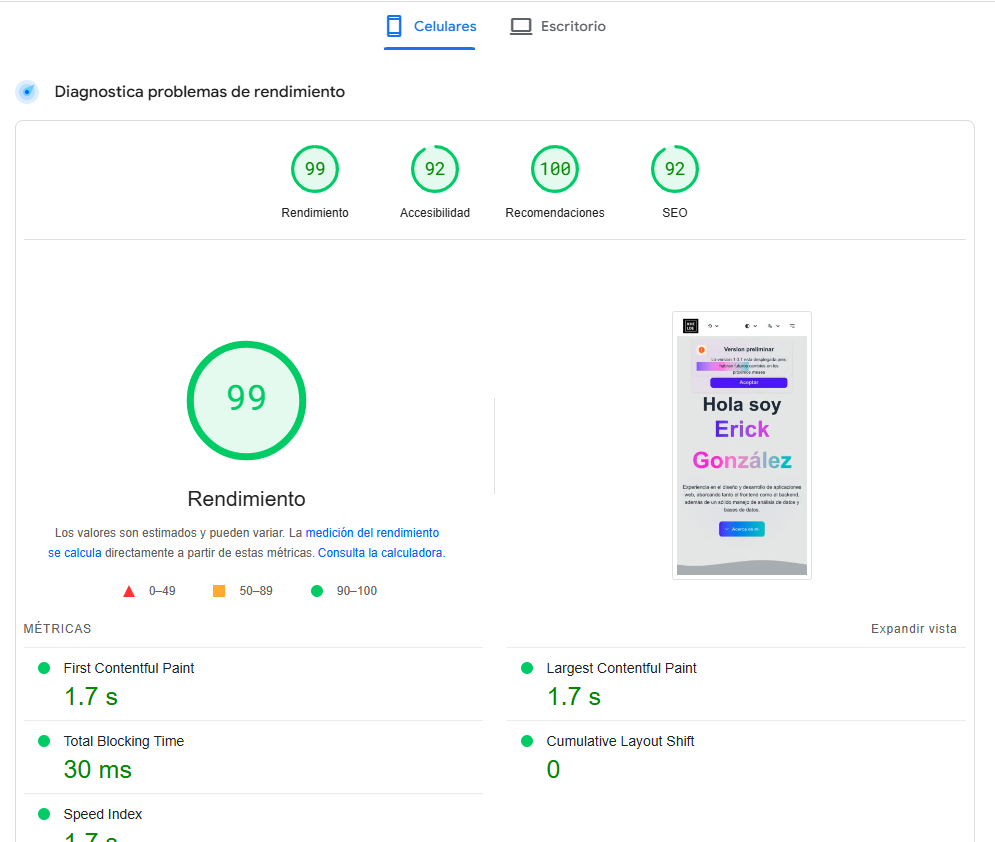Click the blue diagnostics indicator icon
This screenshot has width=995, height=842.
[26, 91]
